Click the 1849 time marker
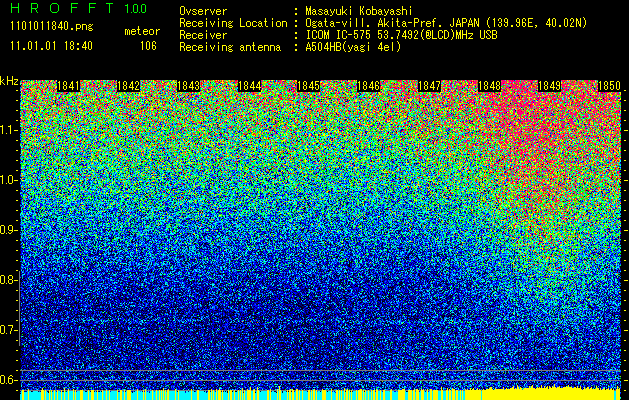This screenshot has height=400, width=629. coord(549,86)
